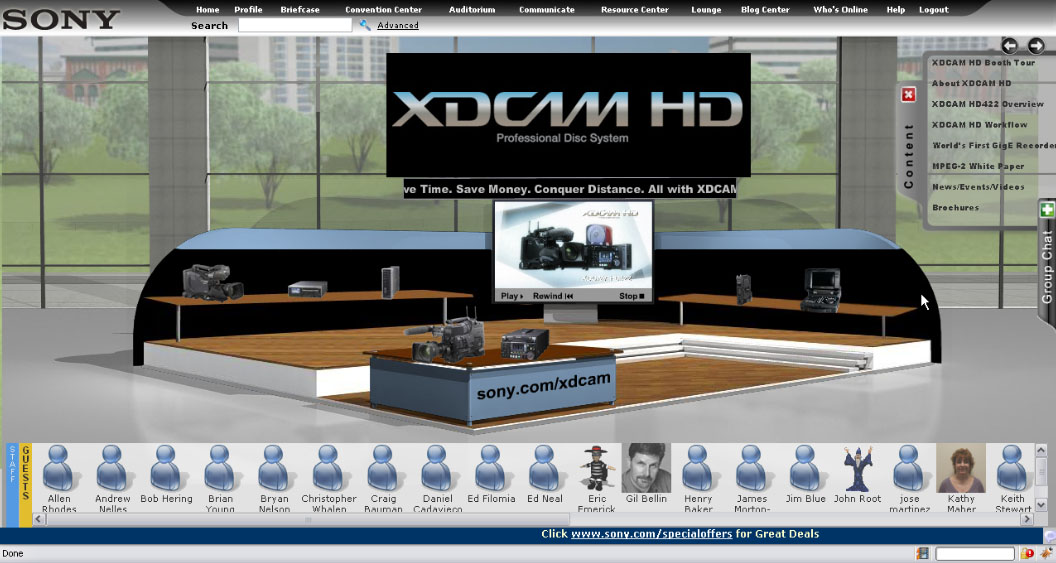Close the Content panel with red X
The height and width of the screenshot is (563, 1056).
coord(909,94)
